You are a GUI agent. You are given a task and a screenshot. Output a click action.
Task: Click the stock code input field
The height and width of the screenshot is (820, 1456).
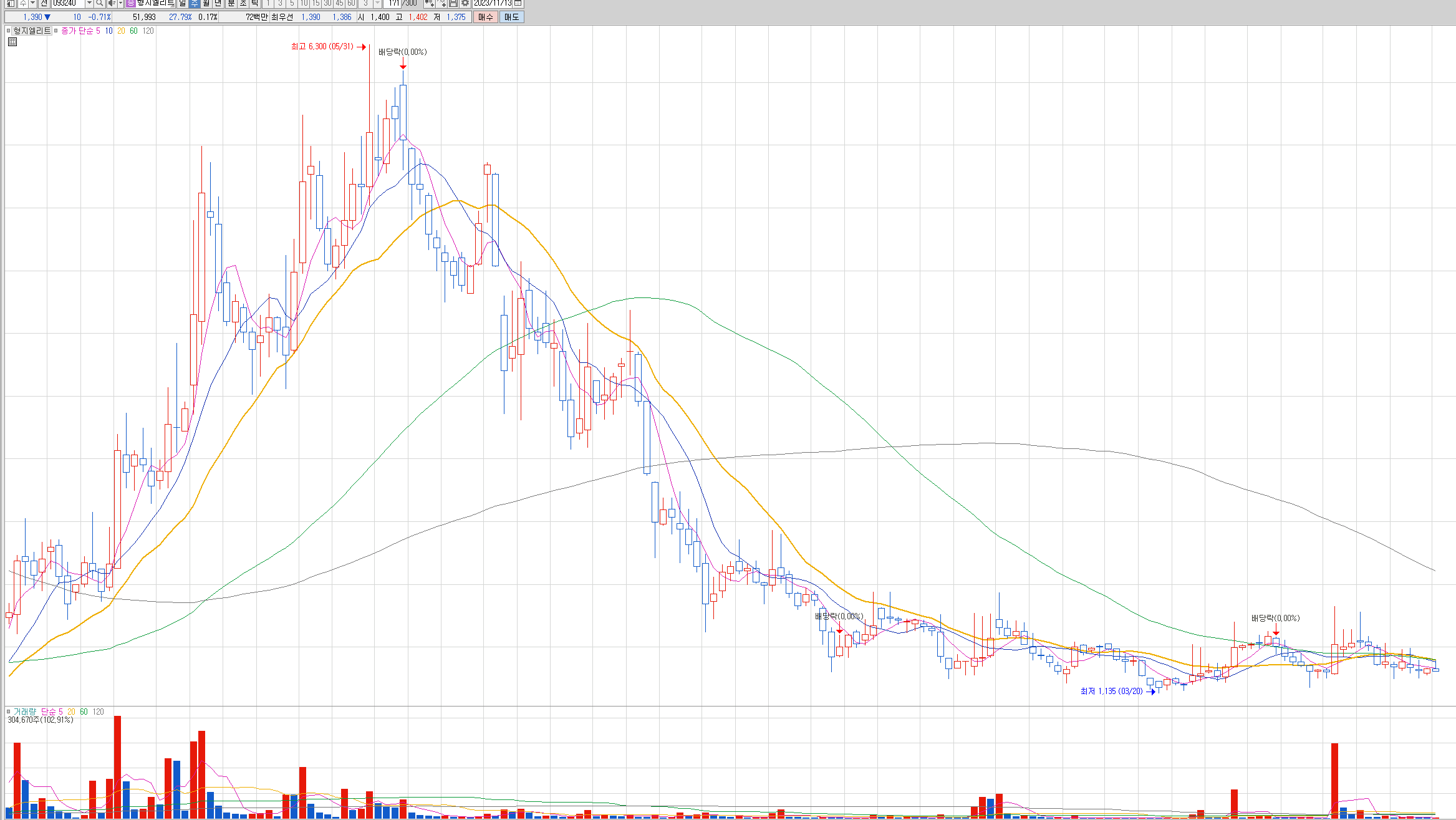point(67,3)
